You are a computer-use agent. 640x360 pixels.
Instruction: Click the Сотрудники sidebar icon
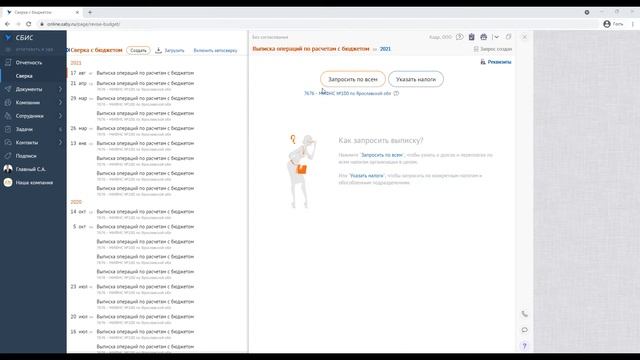(x=8, y=116)
